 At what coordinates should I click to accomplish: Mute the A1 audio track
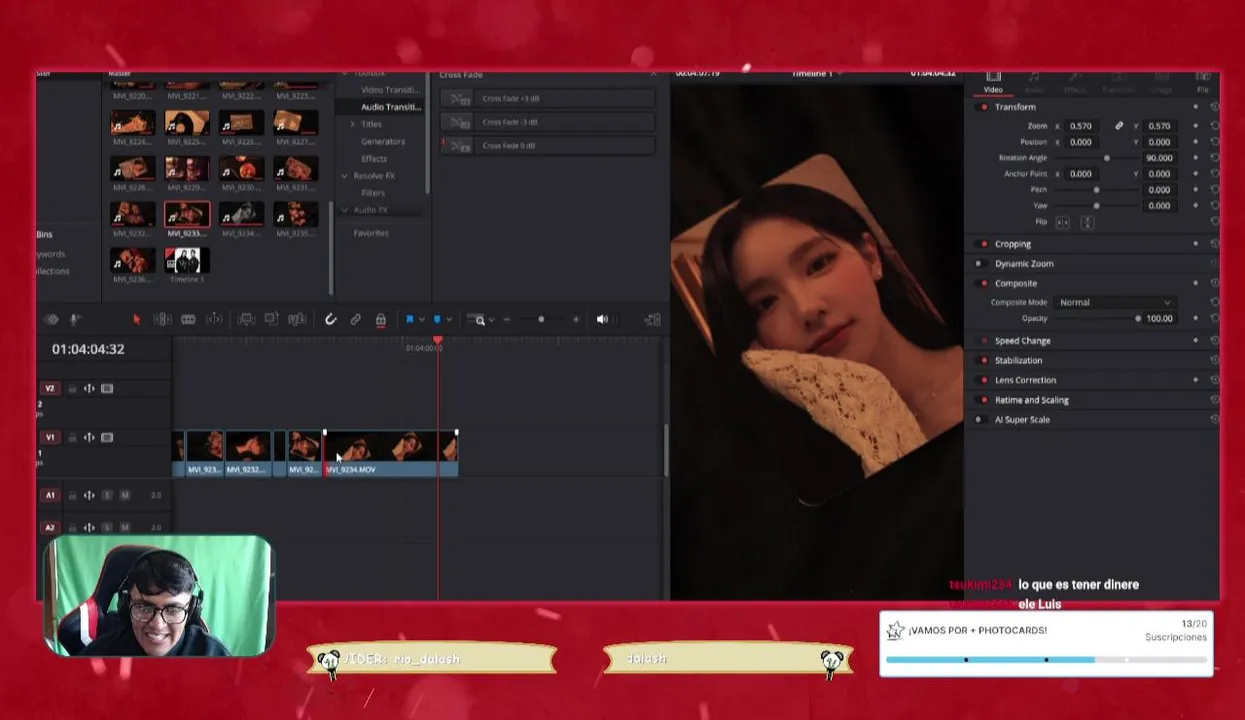[125, 495]
